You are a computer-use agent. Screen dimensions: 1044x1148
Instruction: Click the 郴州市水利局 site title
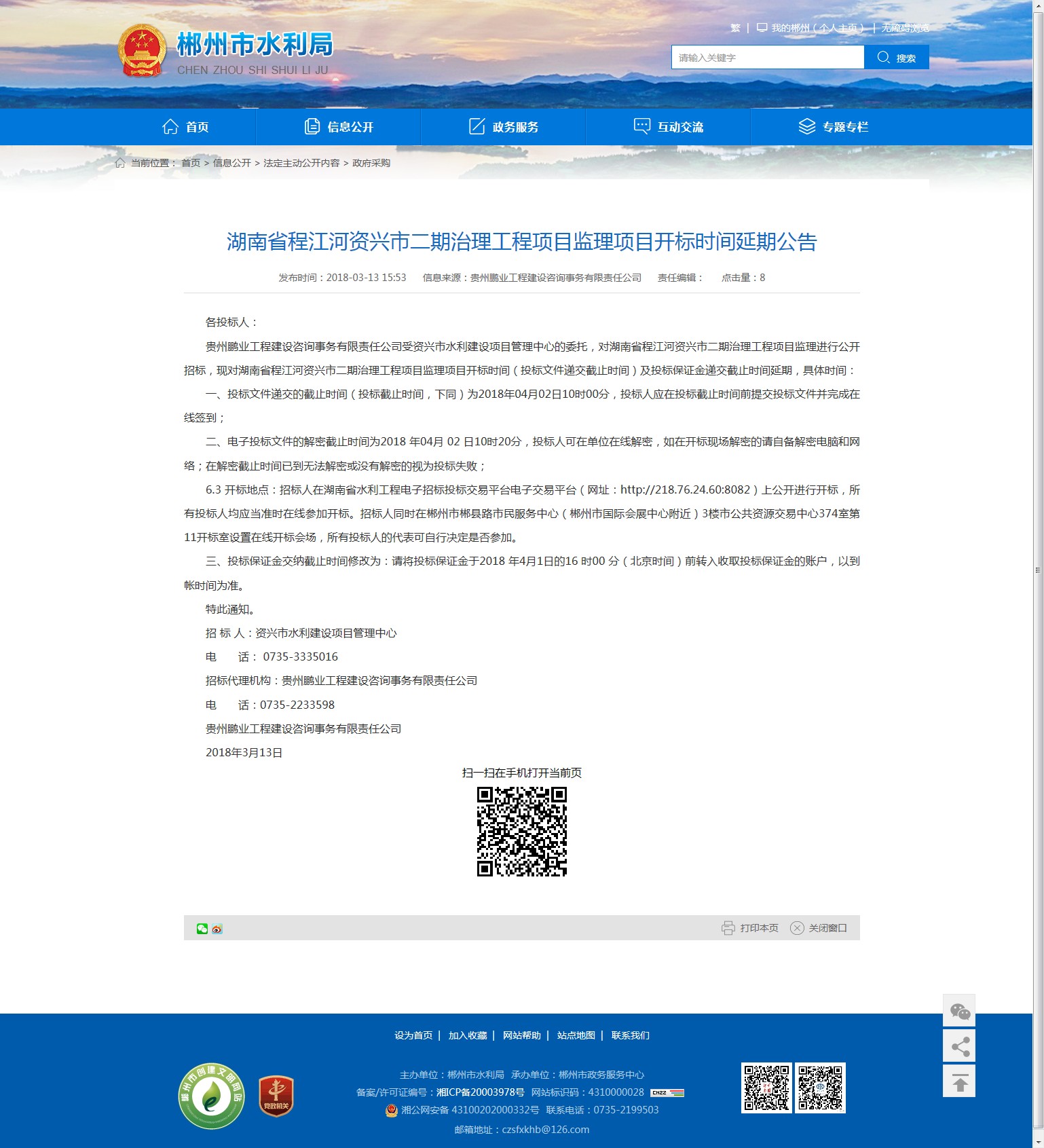tap(255, 45)
